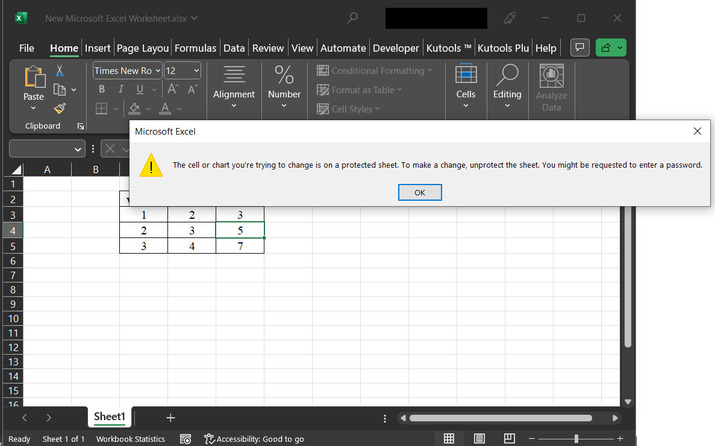Toggle Bold formatting

click(102, 89)
